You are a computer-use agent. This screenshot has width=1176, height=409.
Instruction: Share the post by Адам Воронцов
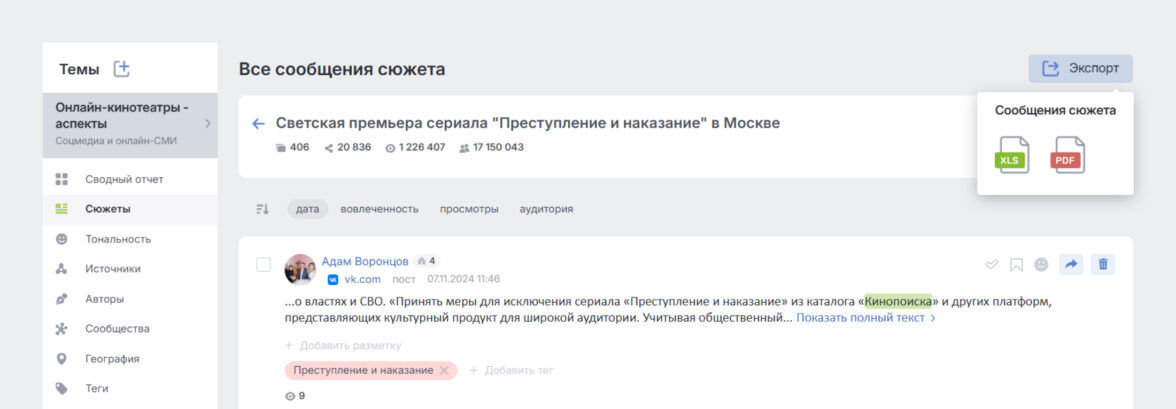point(1070,264)
